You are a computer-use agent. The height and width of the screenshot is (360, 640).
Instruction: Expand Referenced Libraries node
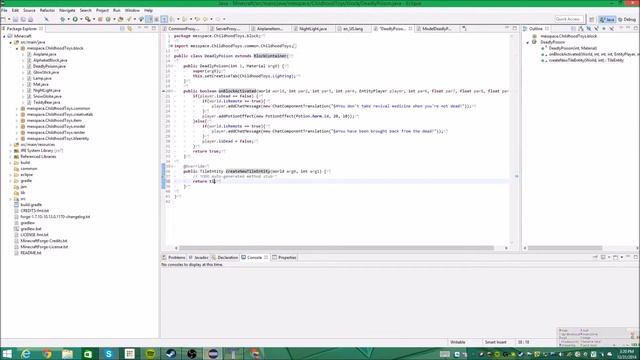(x=11, y=157)
